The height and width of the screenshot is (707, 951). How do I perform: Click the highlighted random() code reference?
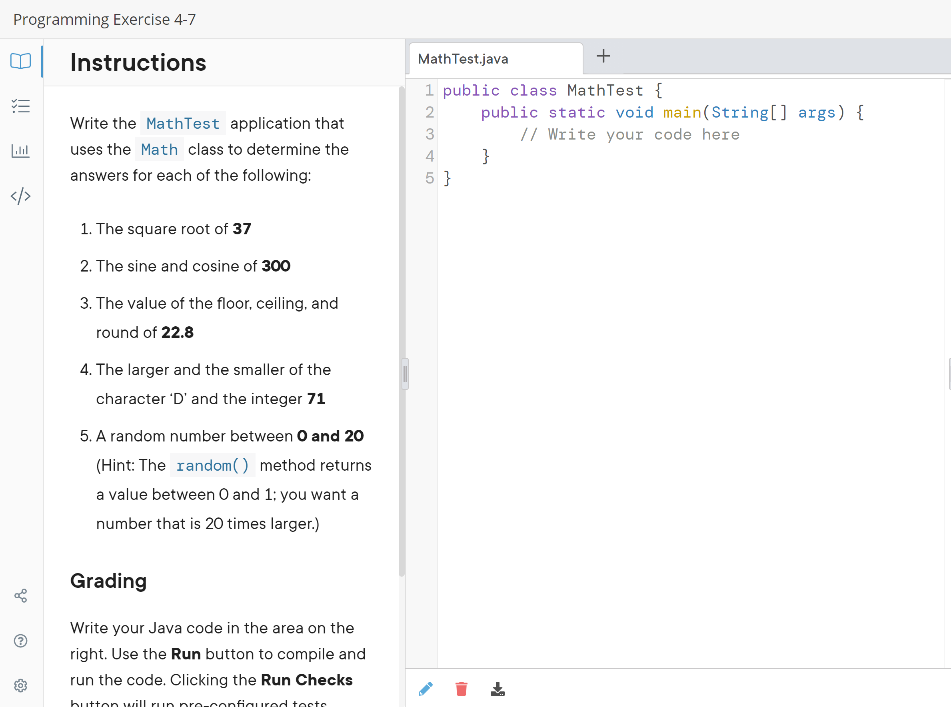[212, 465]
